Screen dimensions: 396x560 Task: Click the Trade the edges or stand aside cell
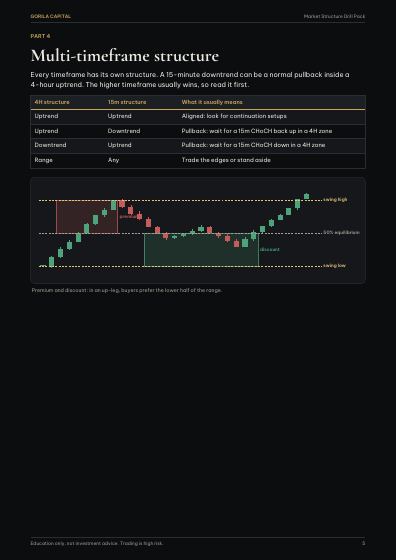click(226, 160)
